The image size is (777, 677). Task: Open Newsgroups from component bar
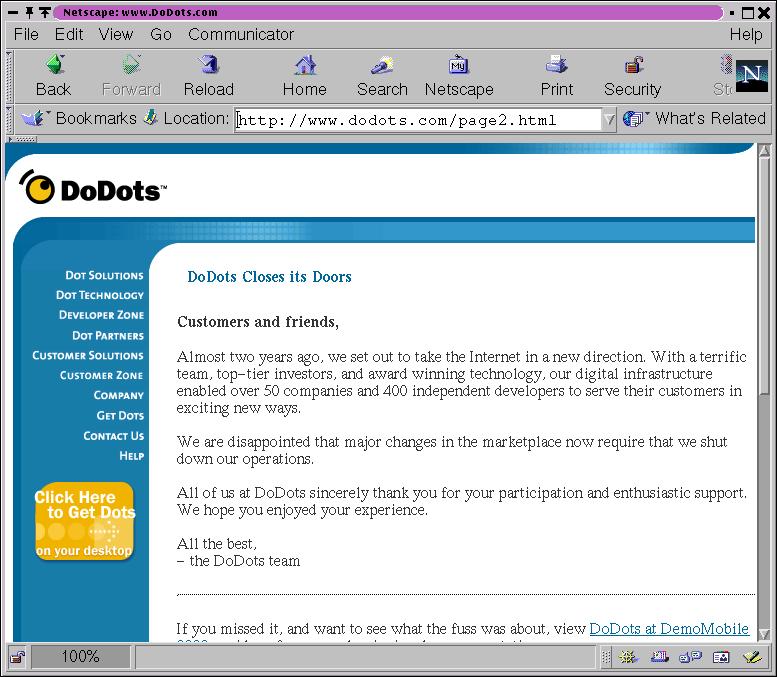coord(690,658)
